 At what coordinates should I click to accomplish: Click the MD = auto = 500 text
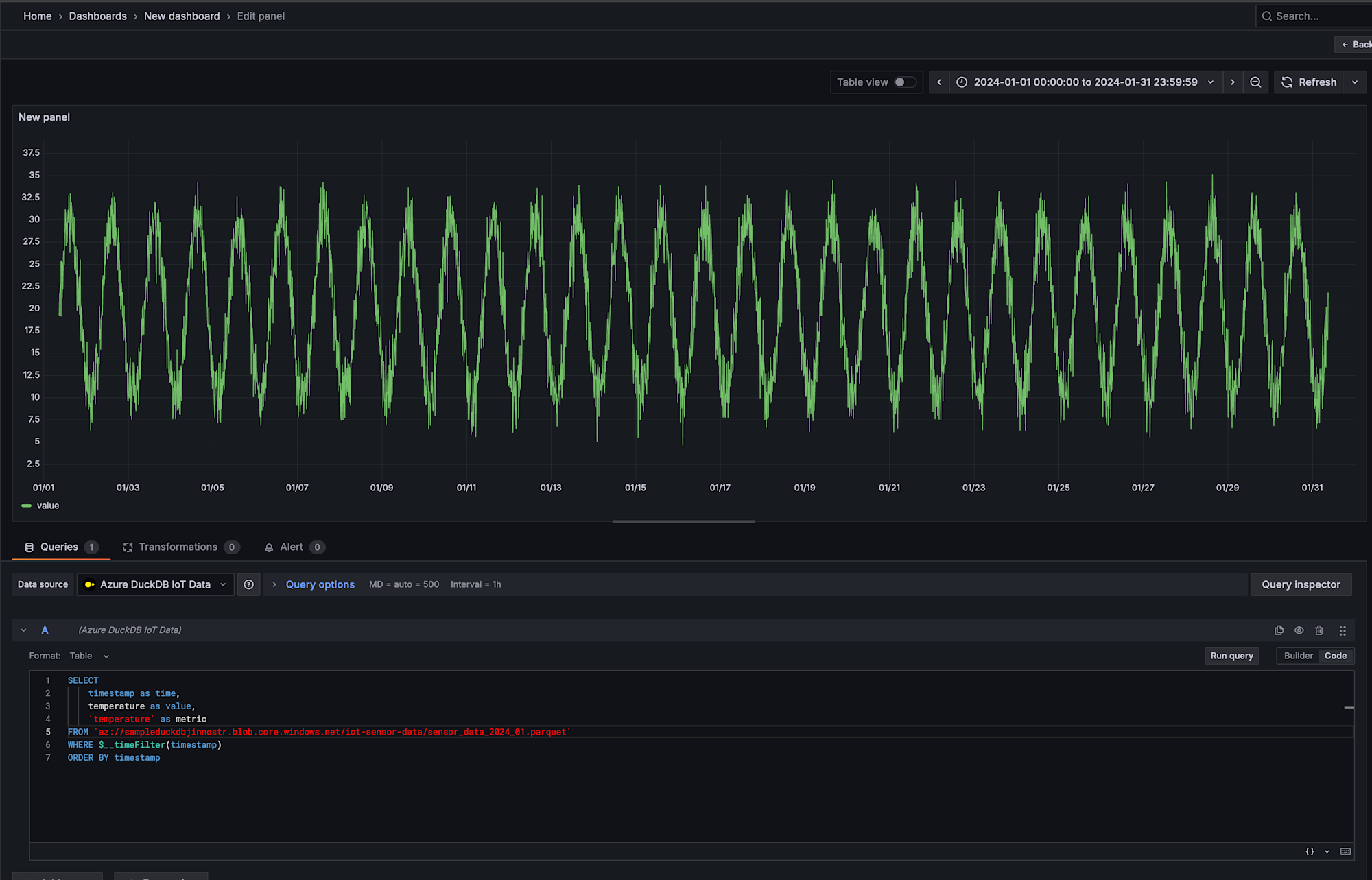[x=404, y=584]
